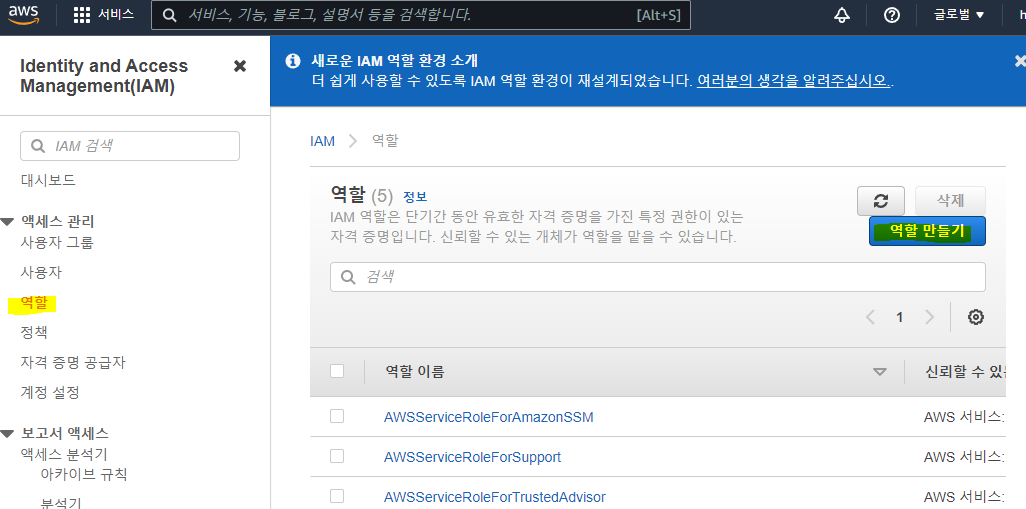Image resolution: width=1026 pixels, height=509 pixels.
Task: Open 대시보드 in the sidebar
Action: (x=48, y=180)
